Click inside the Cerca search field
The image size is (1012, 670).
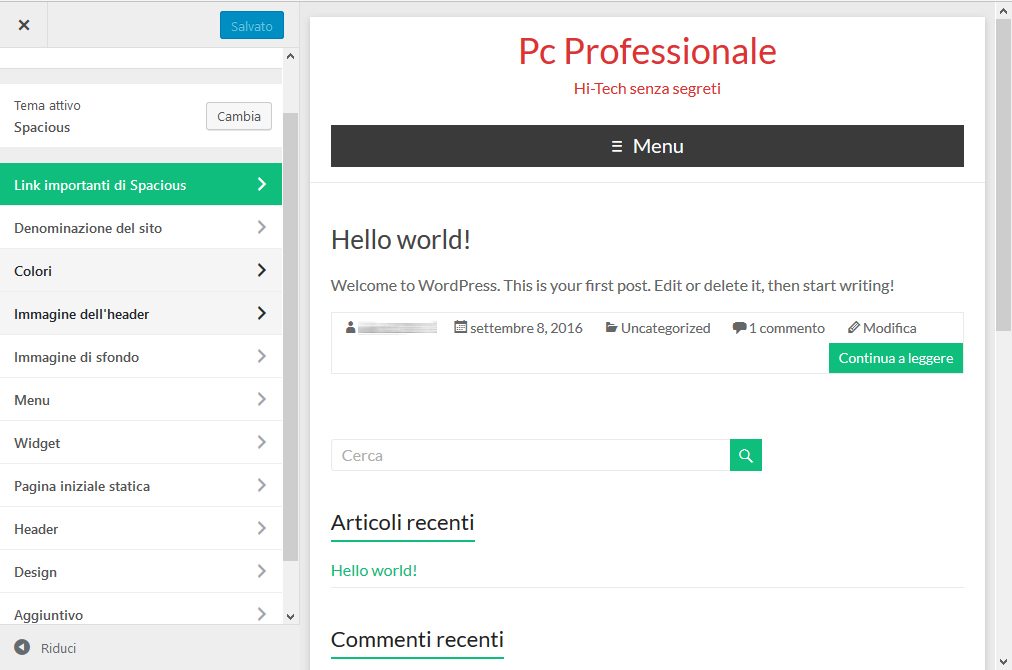point(530,455)
